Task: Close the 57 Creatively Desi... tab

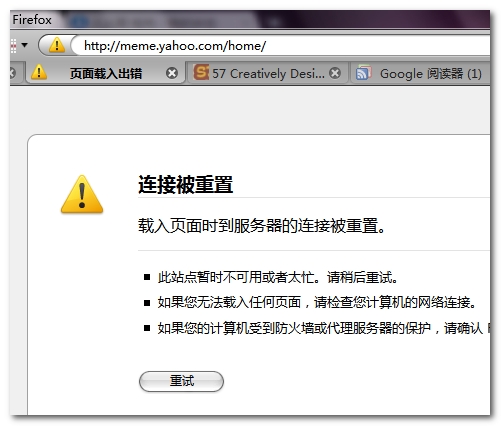Action: point(335,73)
